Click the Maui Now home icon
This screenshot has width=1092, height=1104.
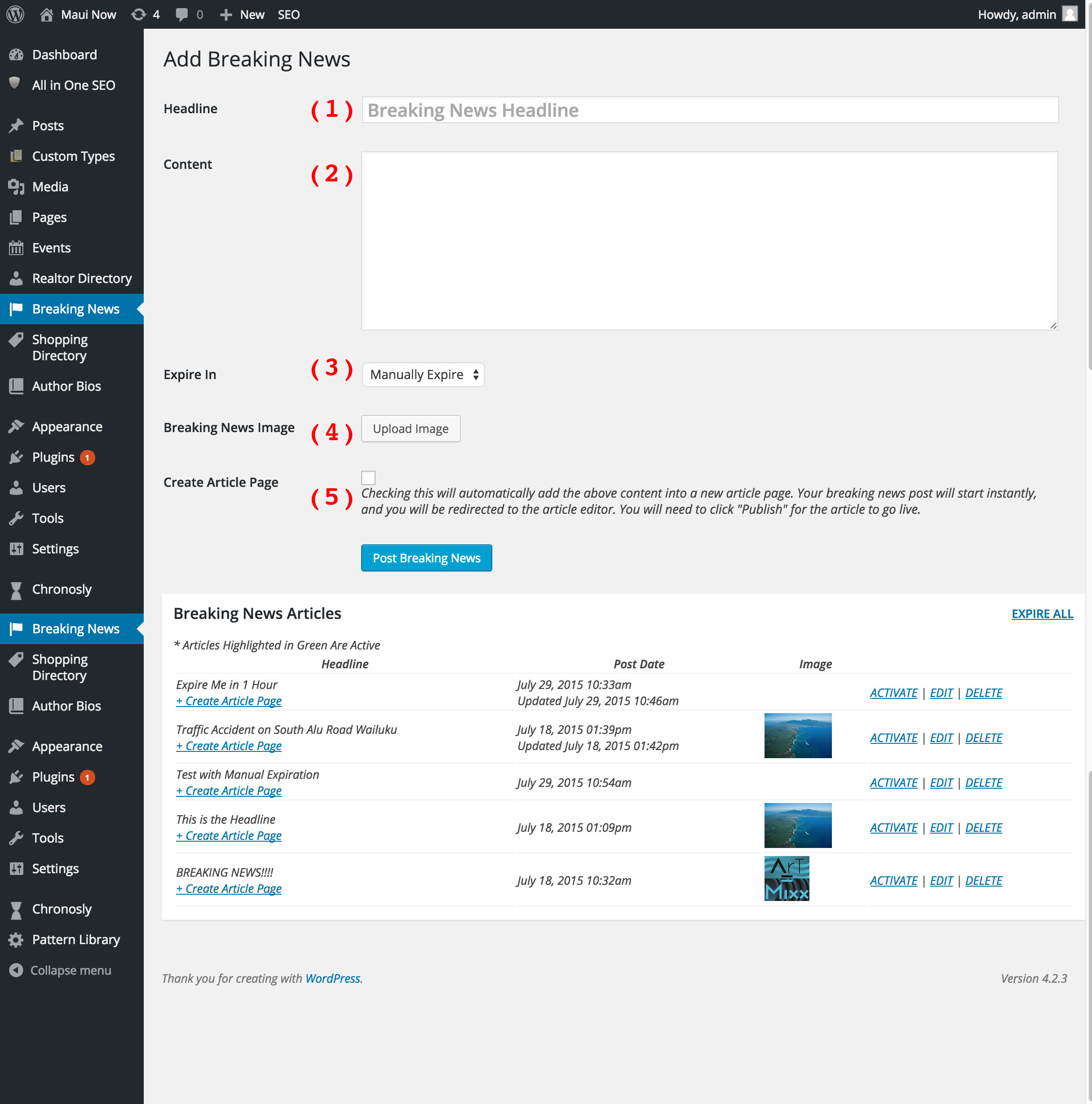tap(47, 14)
